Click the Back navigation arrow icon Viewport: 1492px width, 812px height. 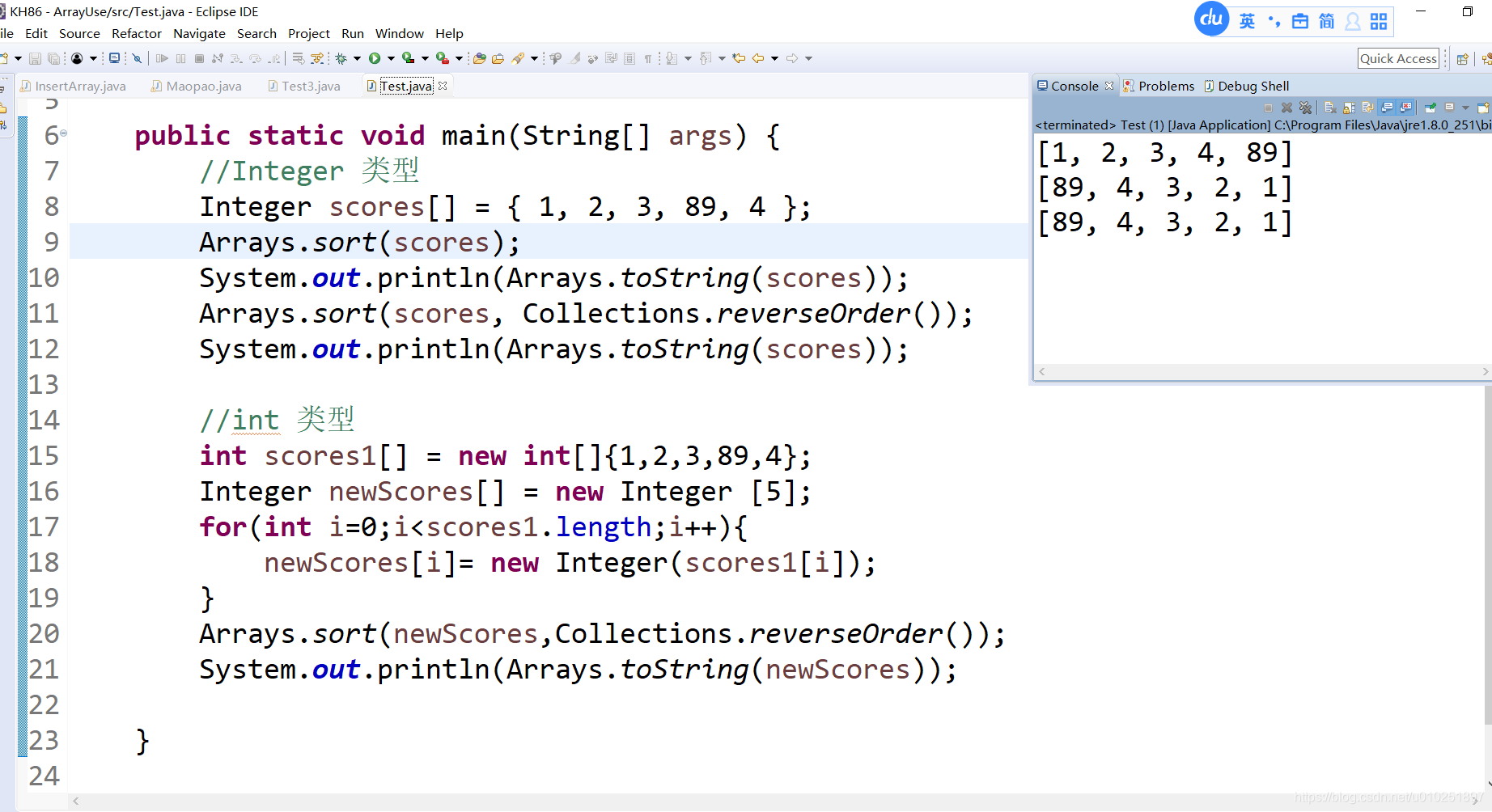tap(757, 57)
